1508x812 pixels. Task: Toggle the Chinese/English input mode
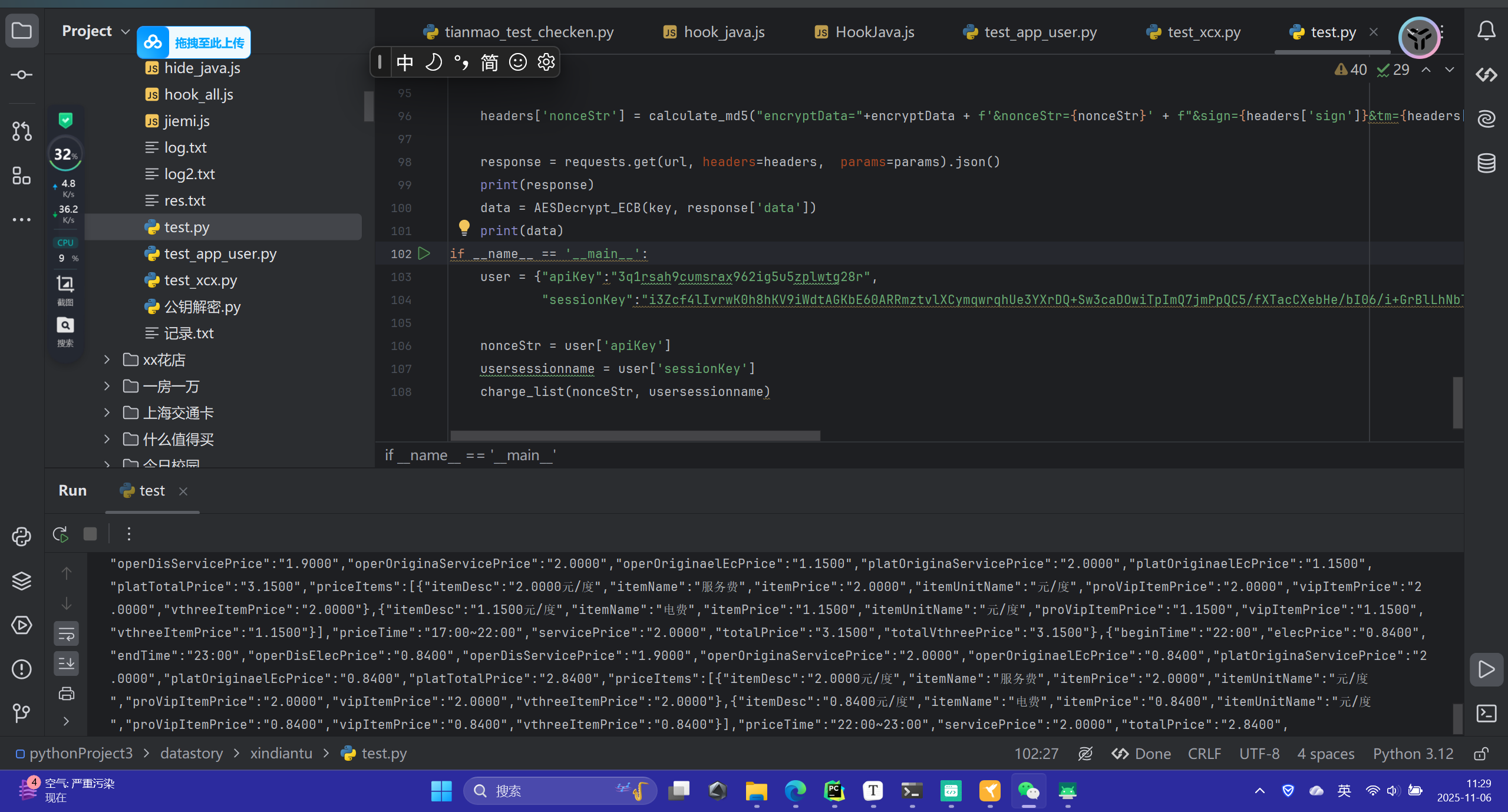pyautogui.click(x=404, y=62)
